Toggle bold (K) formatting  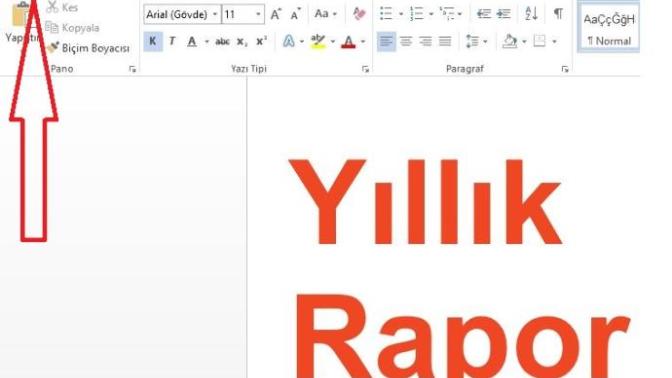tap(153, 41)
